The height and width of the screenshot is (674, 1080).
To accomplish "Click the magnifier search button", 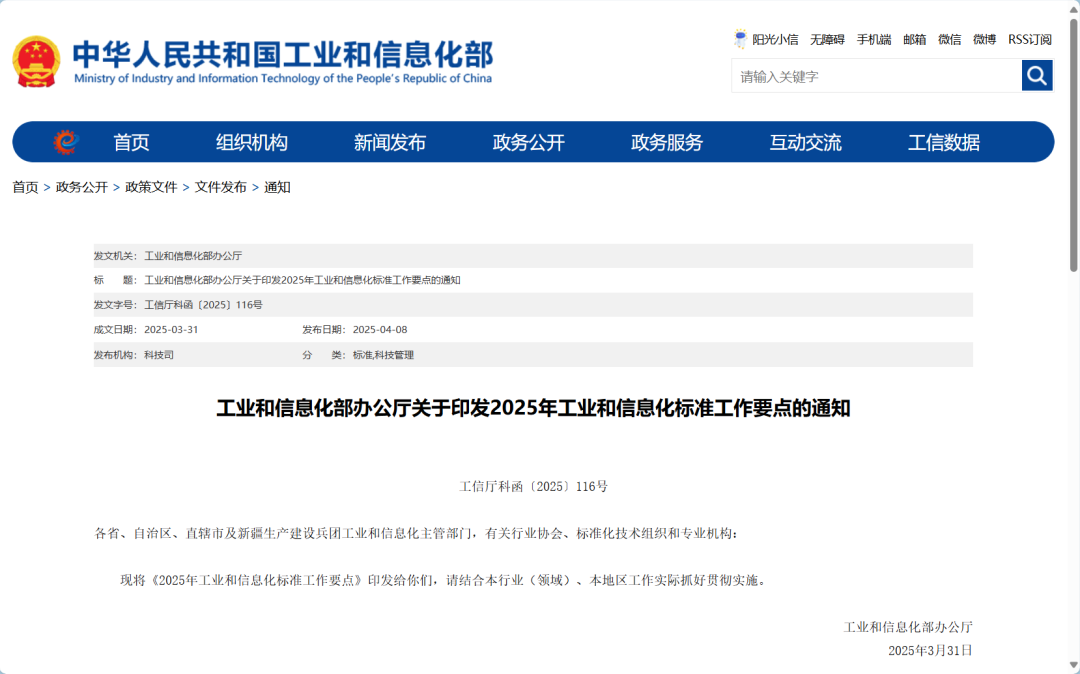I will point(1037,75).
